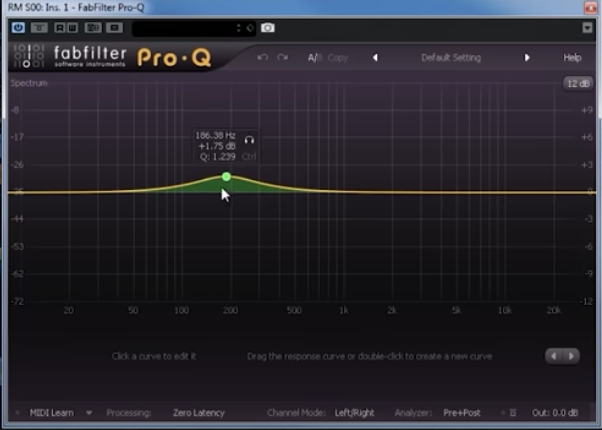Click the headphones band solo icon
This screenshot has width=602, height=430.
(249, 140)
